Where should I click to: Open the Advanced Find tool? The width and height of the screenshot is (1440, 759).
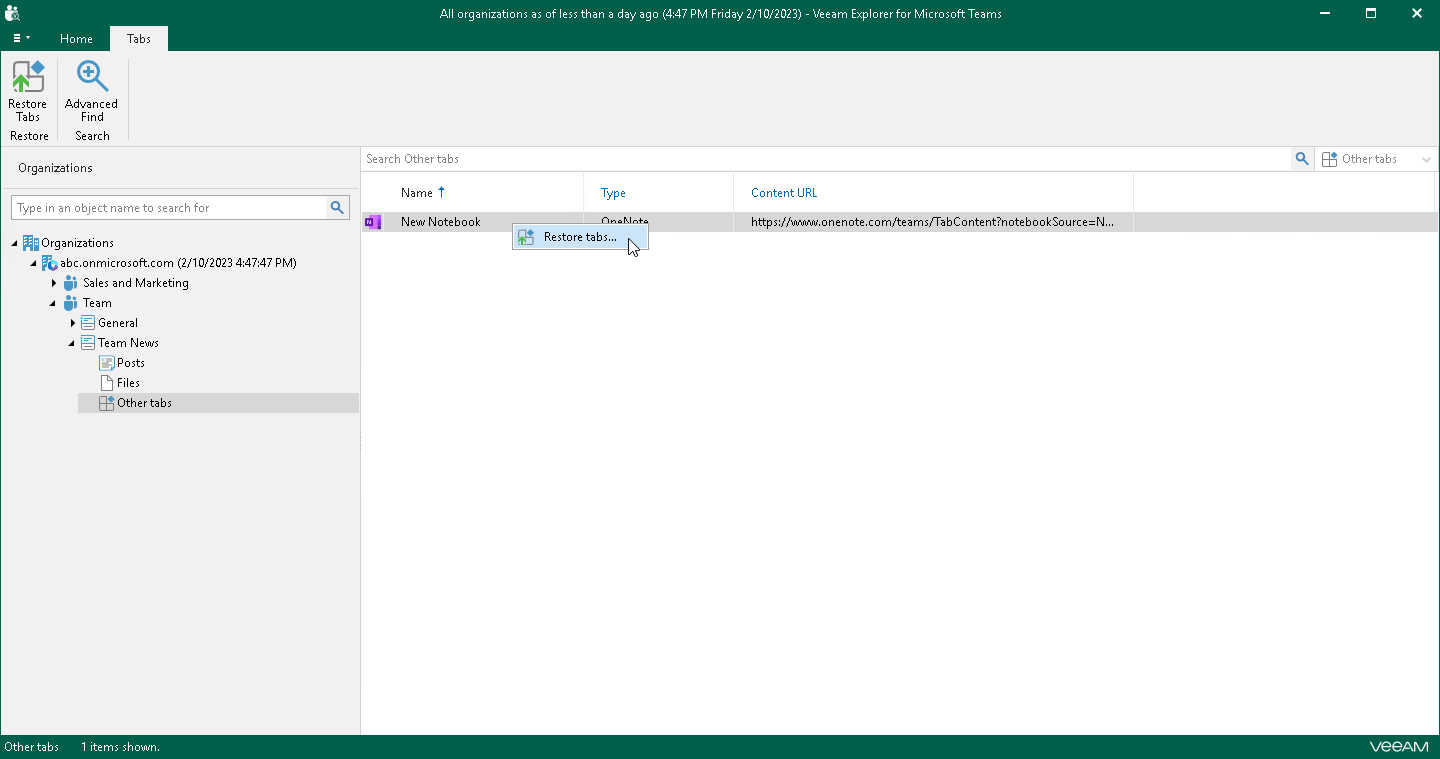point(91,91)
